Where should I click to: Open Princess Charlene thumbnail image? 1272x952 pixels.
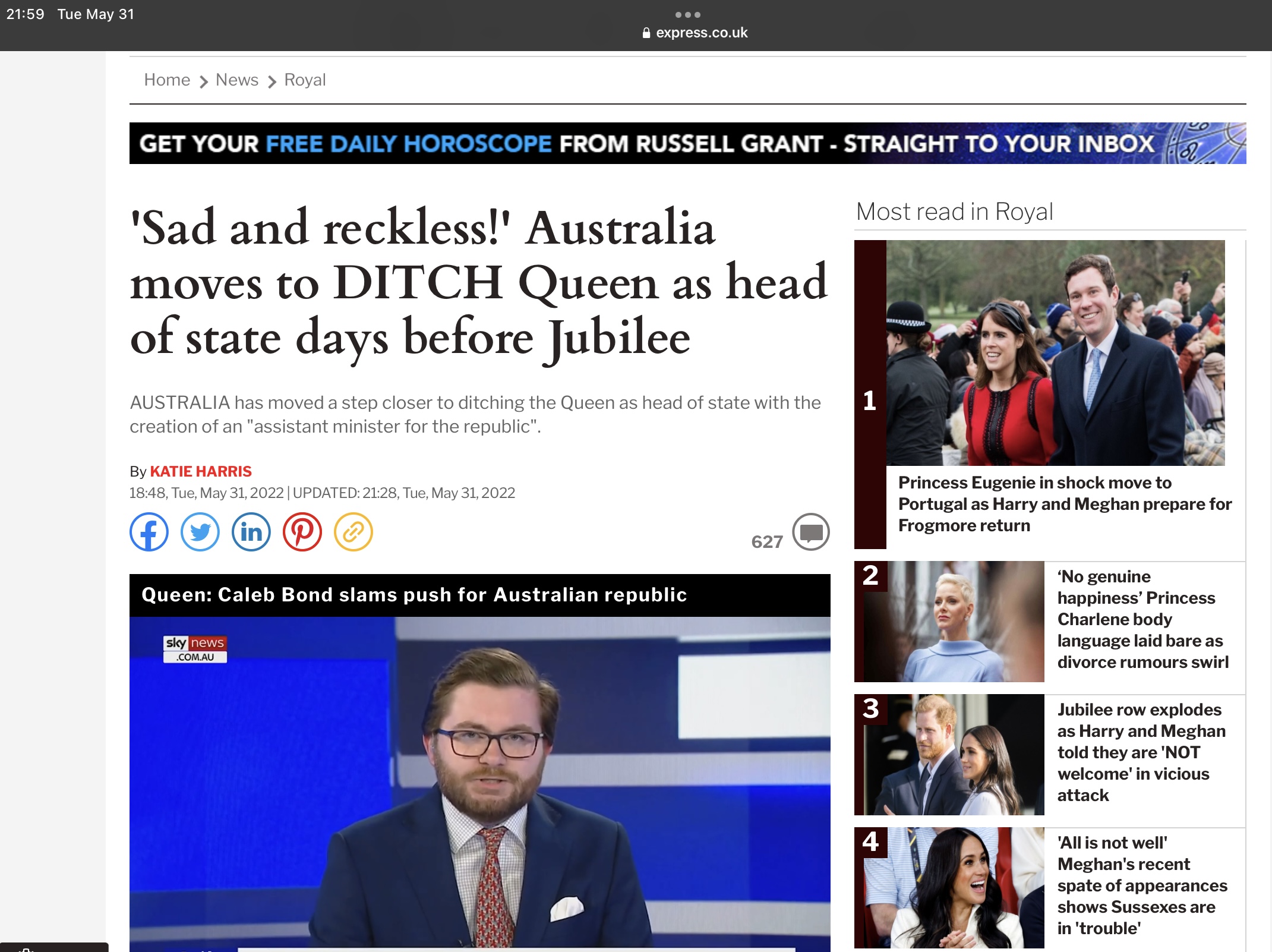(949, 622)
